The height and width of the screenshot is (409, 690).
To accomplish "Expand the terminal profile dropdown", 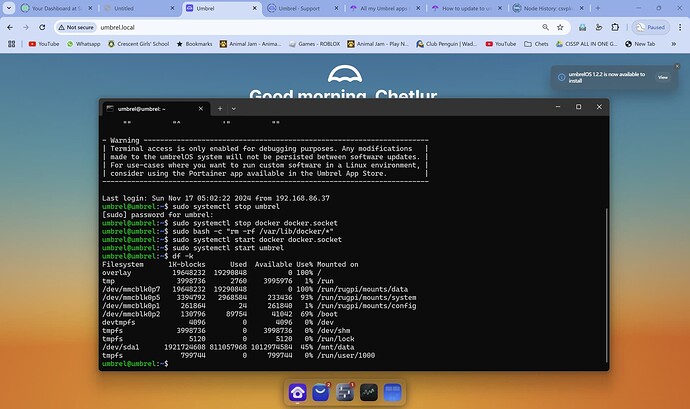I will pos(234,109).
